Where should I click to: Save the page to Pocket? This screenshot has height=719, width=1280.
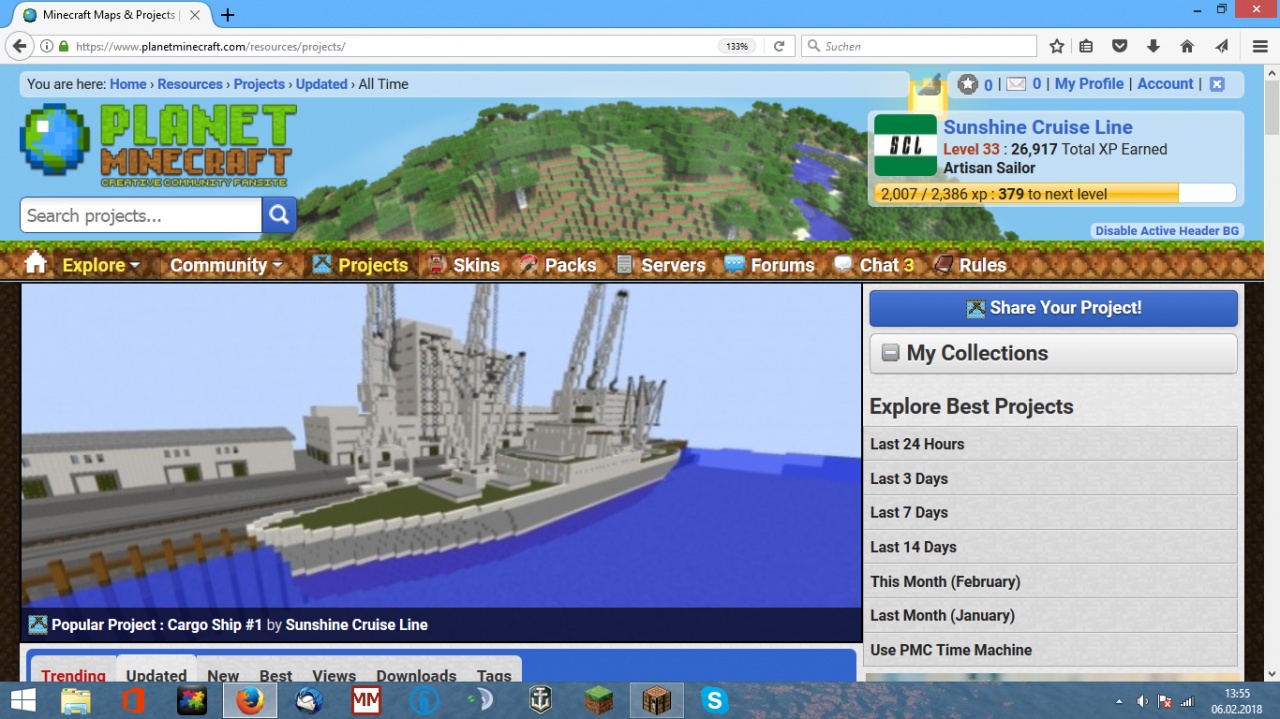coord(1120,46)
